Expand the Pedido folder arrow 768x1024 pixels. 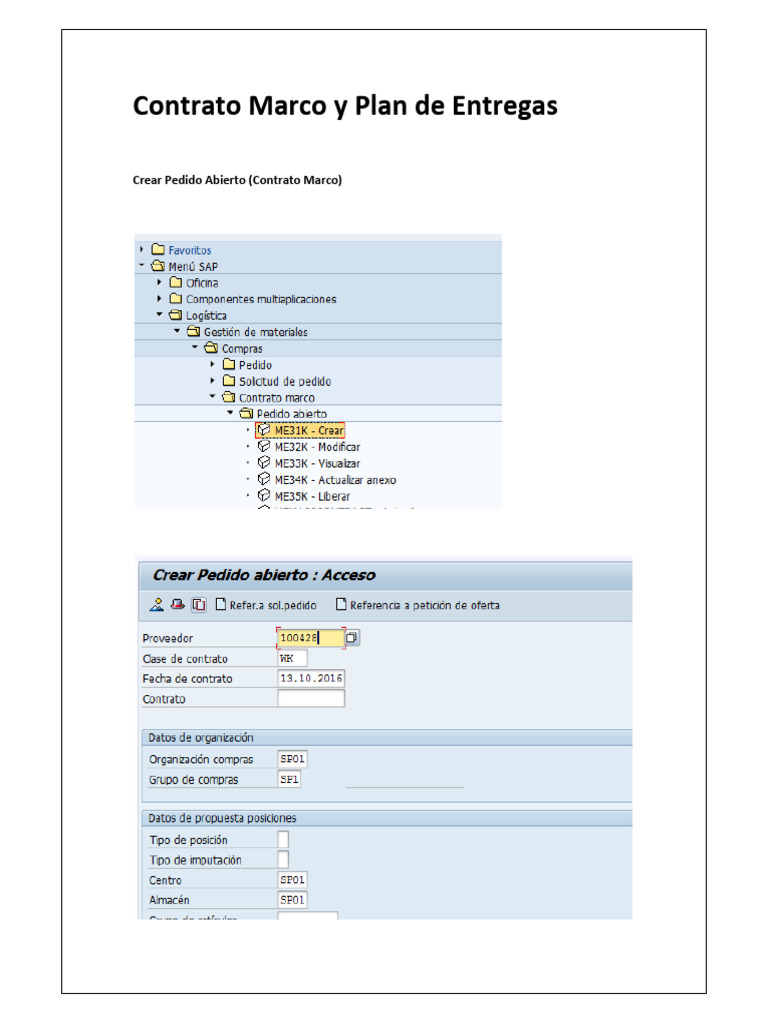[212, 364]
